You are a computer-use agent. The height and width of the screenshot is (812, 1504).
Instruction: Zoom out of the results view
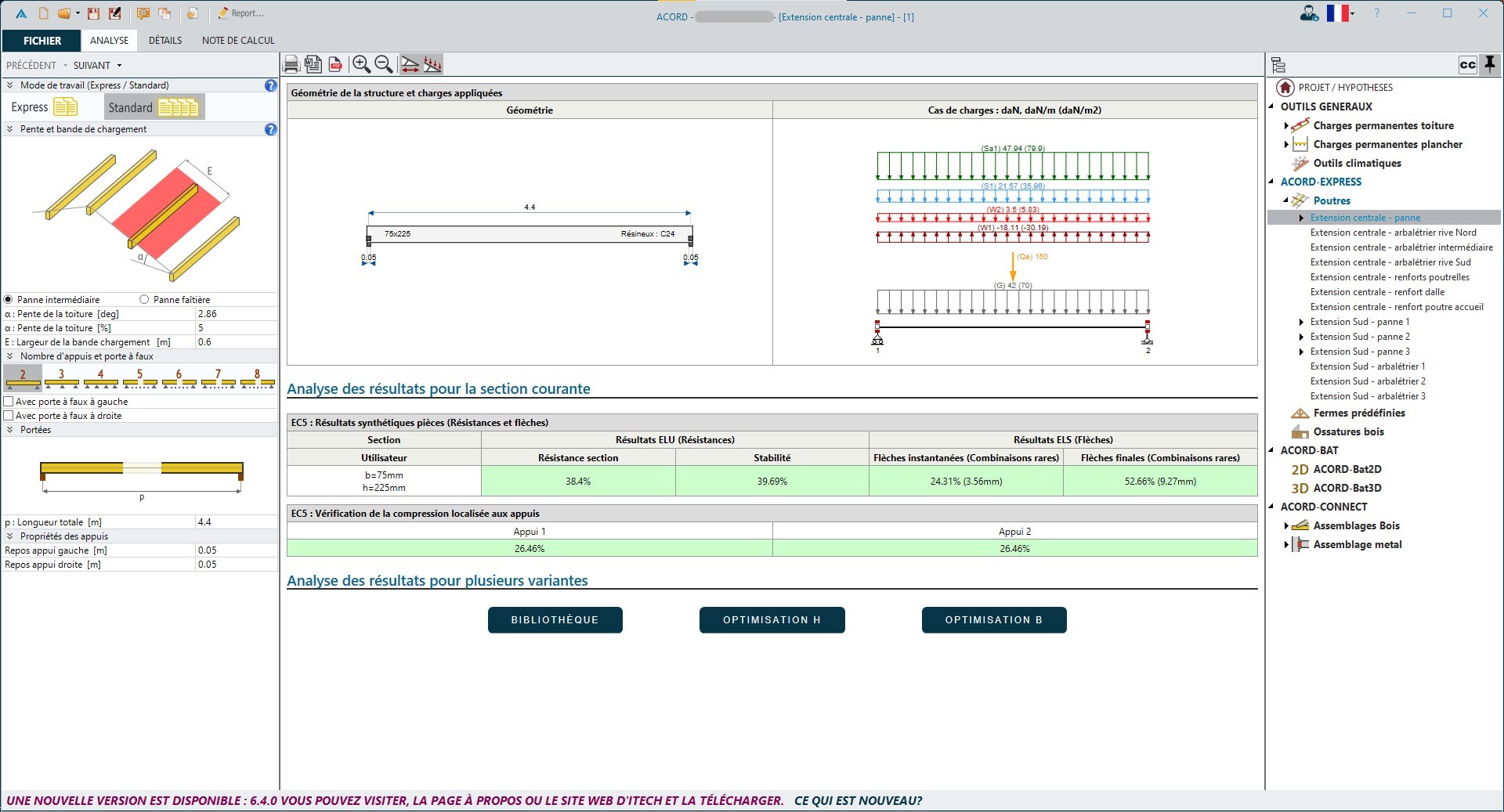(384, 64)
